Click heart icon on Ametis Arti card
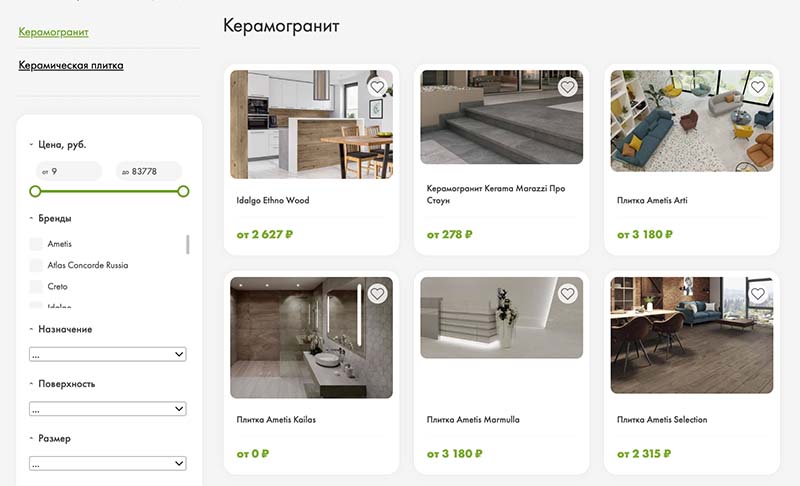800x486 pixels. pos(758,87)
